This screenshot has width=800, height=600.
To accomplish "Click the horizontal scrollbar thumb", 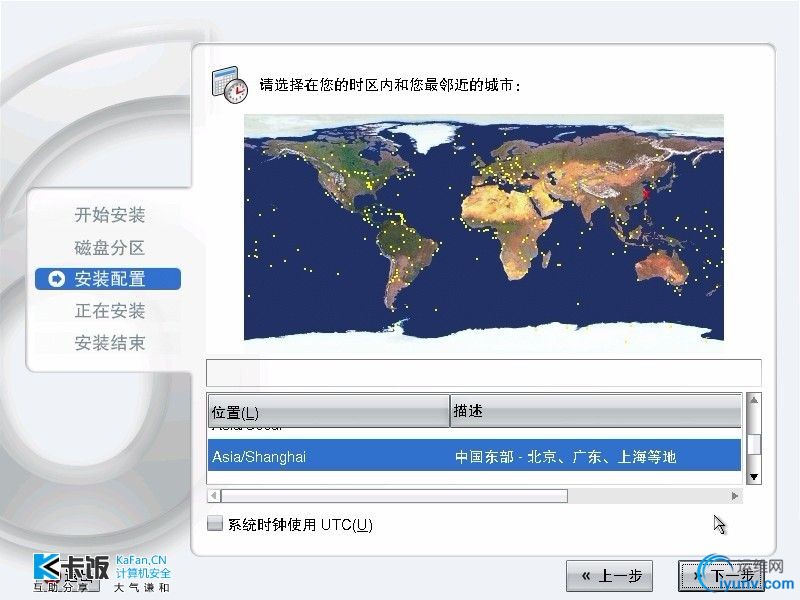I will [394, 495].
